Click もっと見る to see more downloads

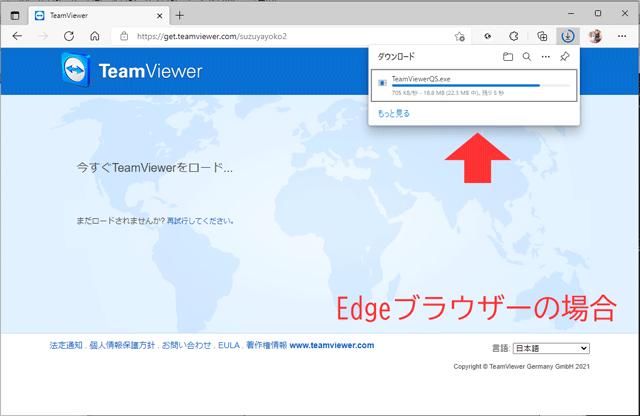393,113
